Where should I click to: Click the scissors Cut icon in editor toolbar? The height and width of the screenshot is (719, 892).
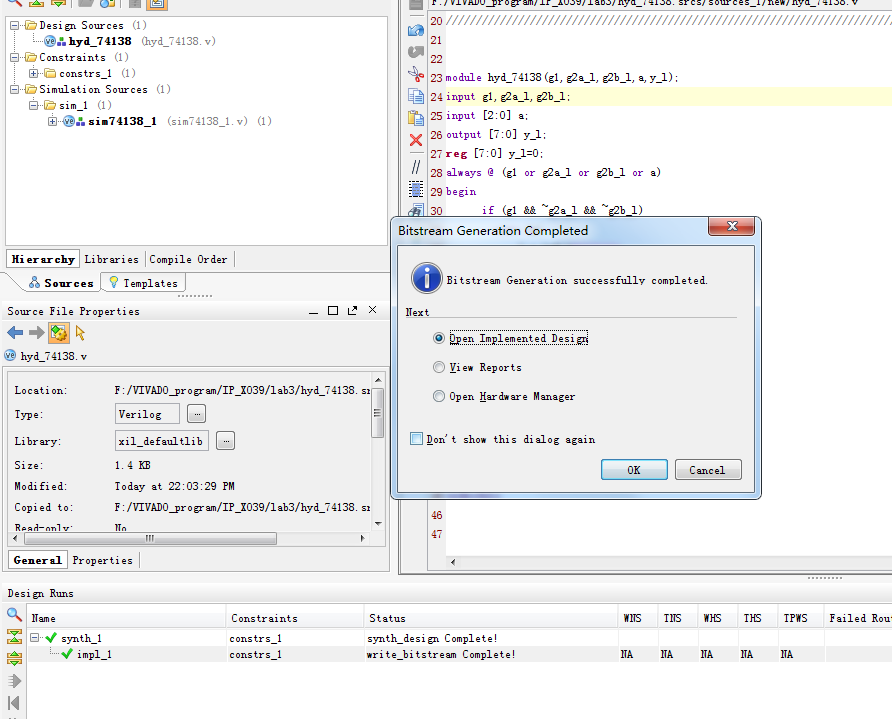416,74
